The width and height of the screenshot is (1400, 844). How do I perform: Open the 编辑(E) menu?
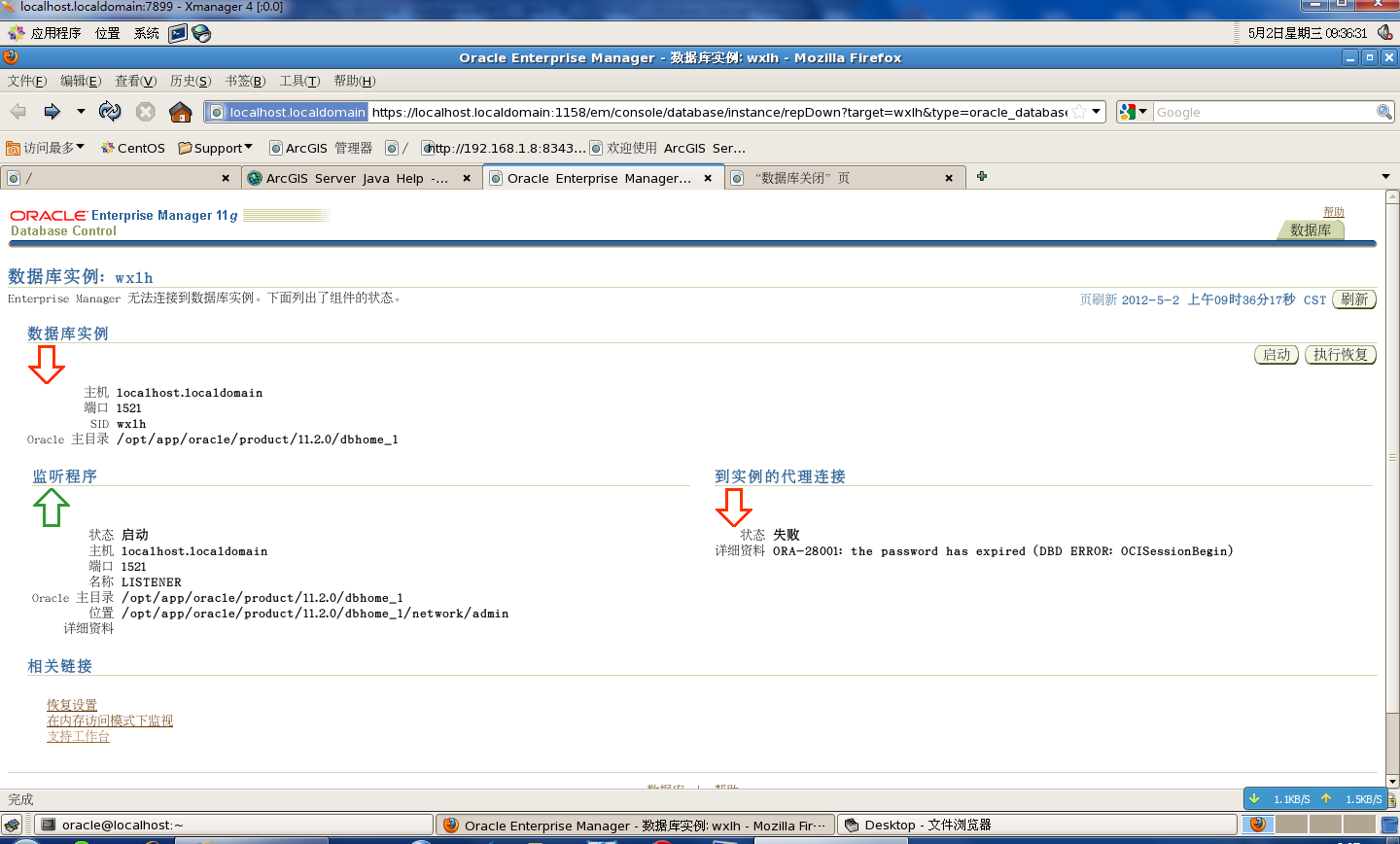[81, 81]
